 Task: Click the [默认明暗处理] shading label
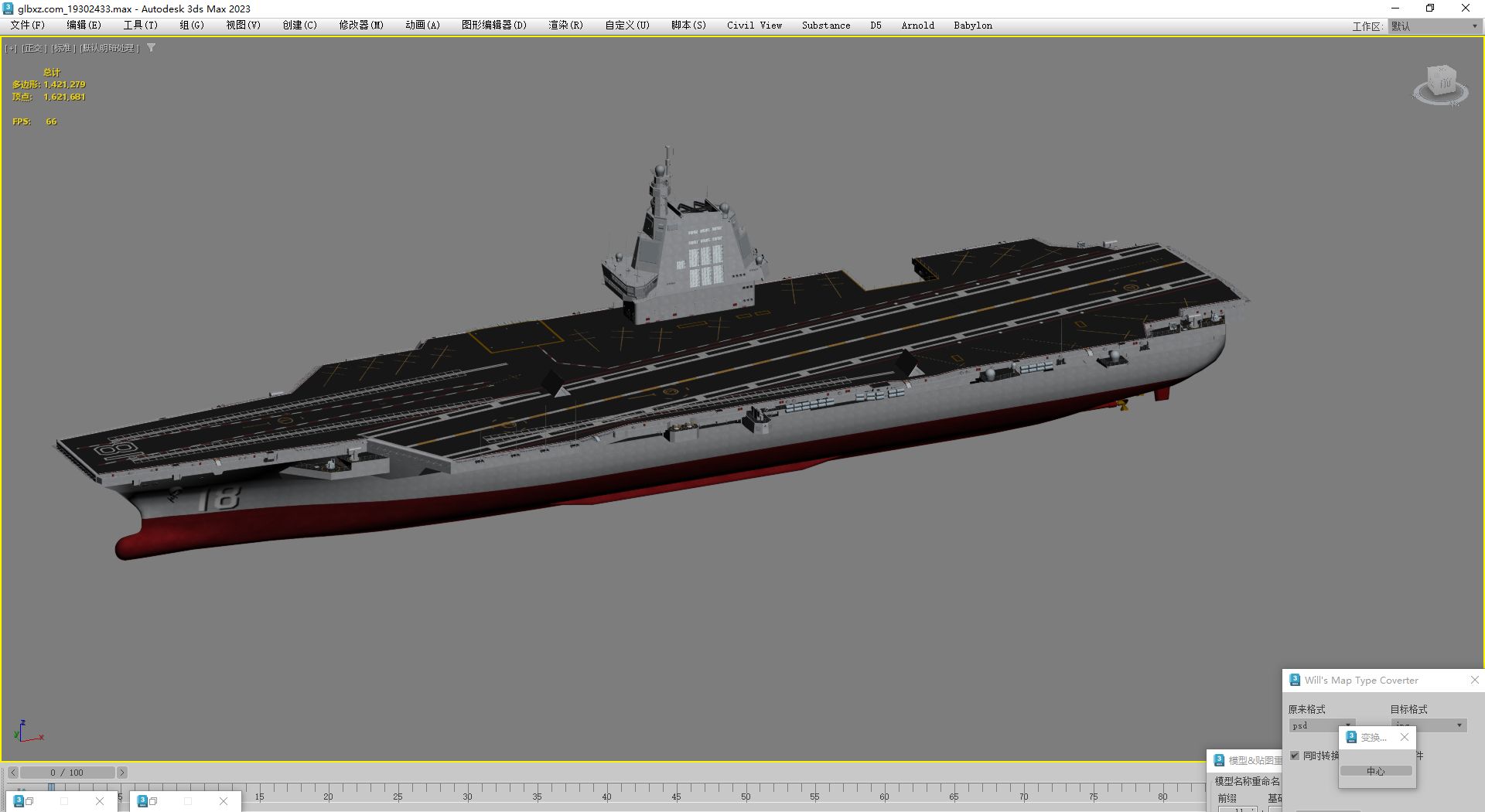click(109, 48)
